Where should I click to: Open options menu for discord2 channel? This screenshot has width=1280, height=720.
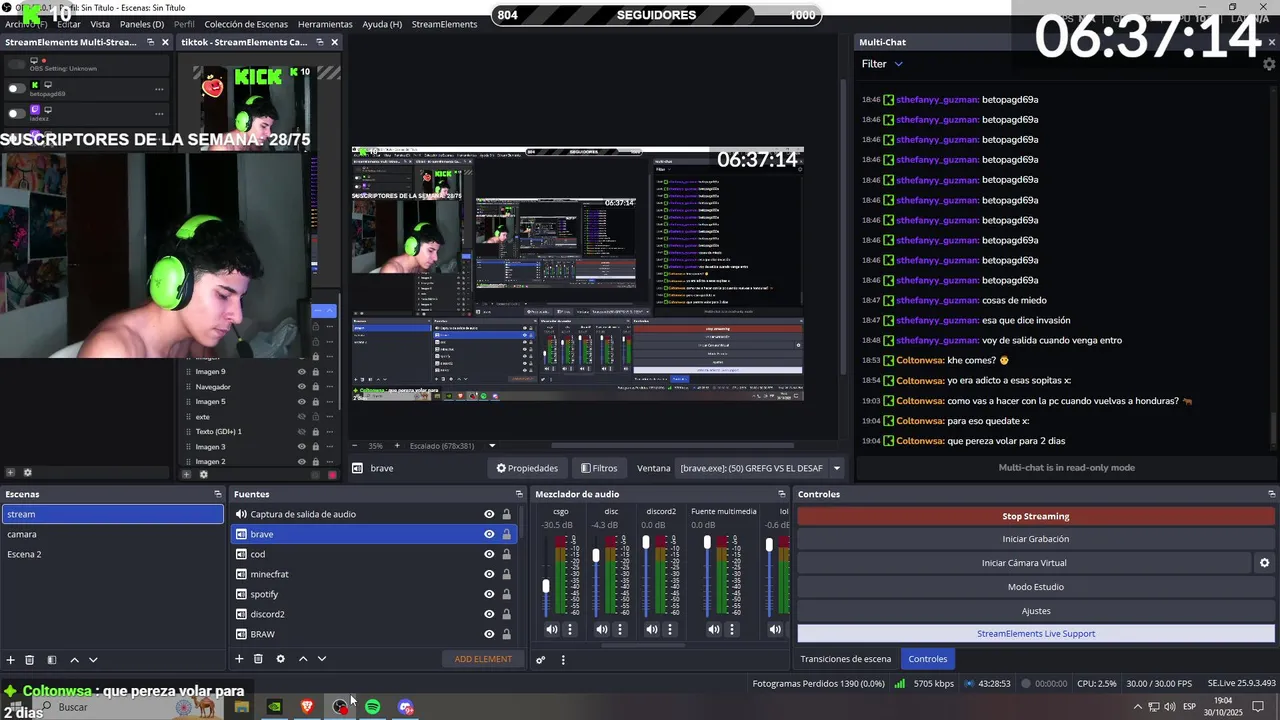[670, 629]
